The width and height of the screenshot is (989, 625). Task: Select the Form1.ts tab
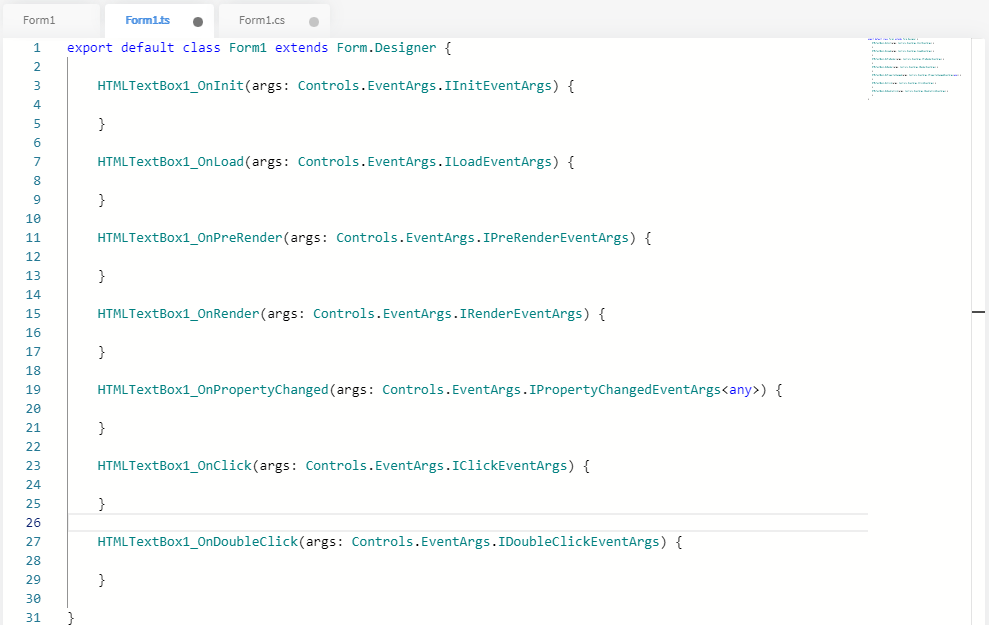click(x=146, y=20)
